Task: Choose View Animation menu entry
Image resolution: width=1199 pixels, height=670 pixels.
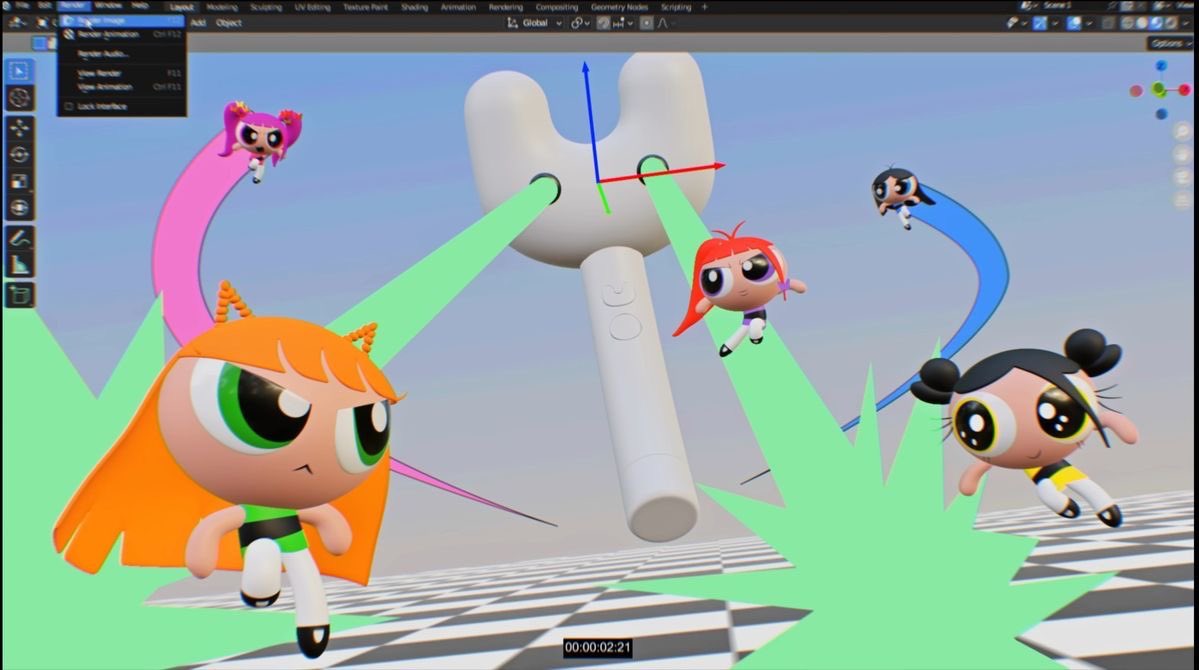Action: (122, 87)
